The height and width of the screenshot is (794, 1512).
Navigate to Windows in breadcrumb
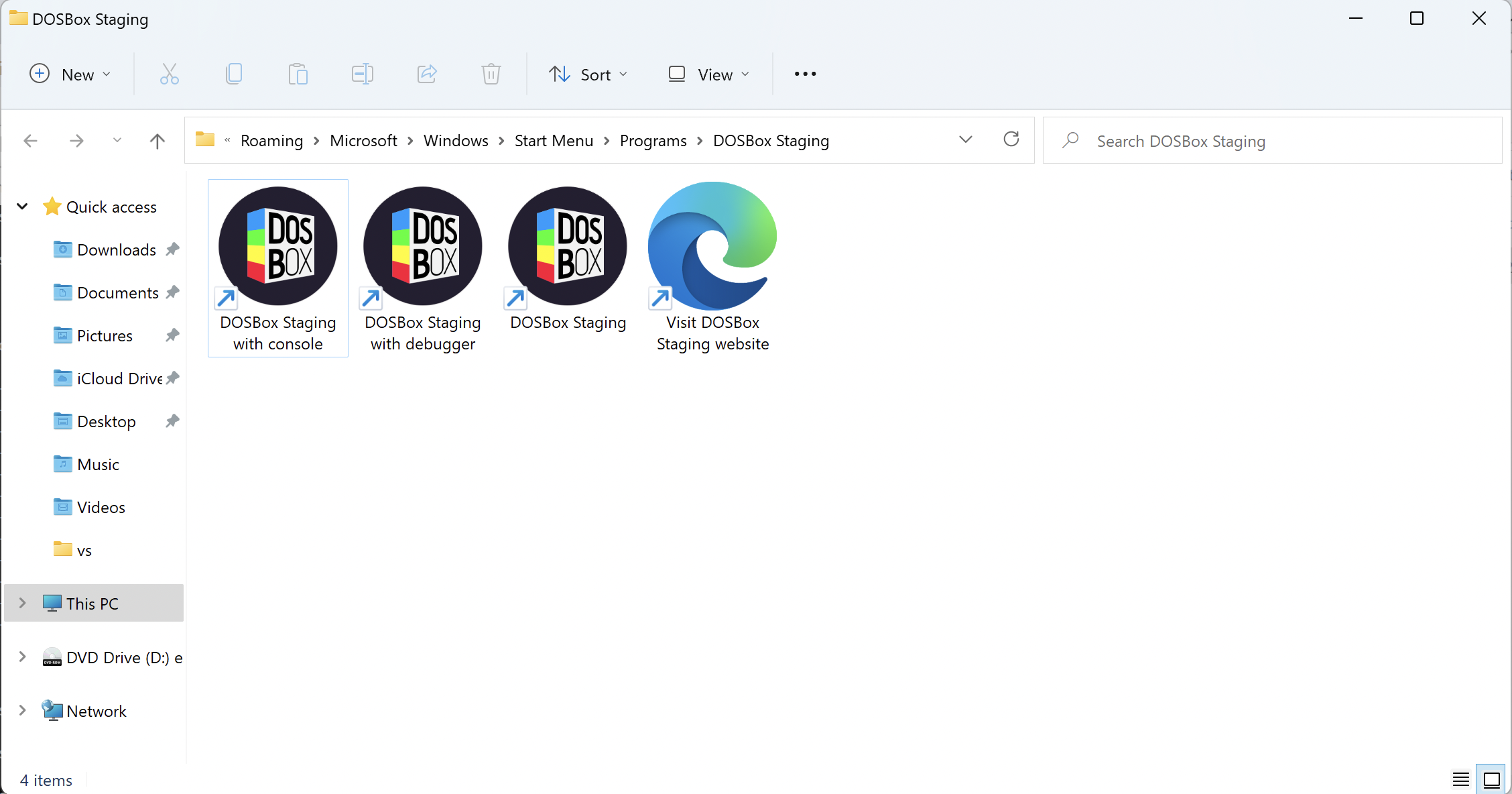[456, 141]
